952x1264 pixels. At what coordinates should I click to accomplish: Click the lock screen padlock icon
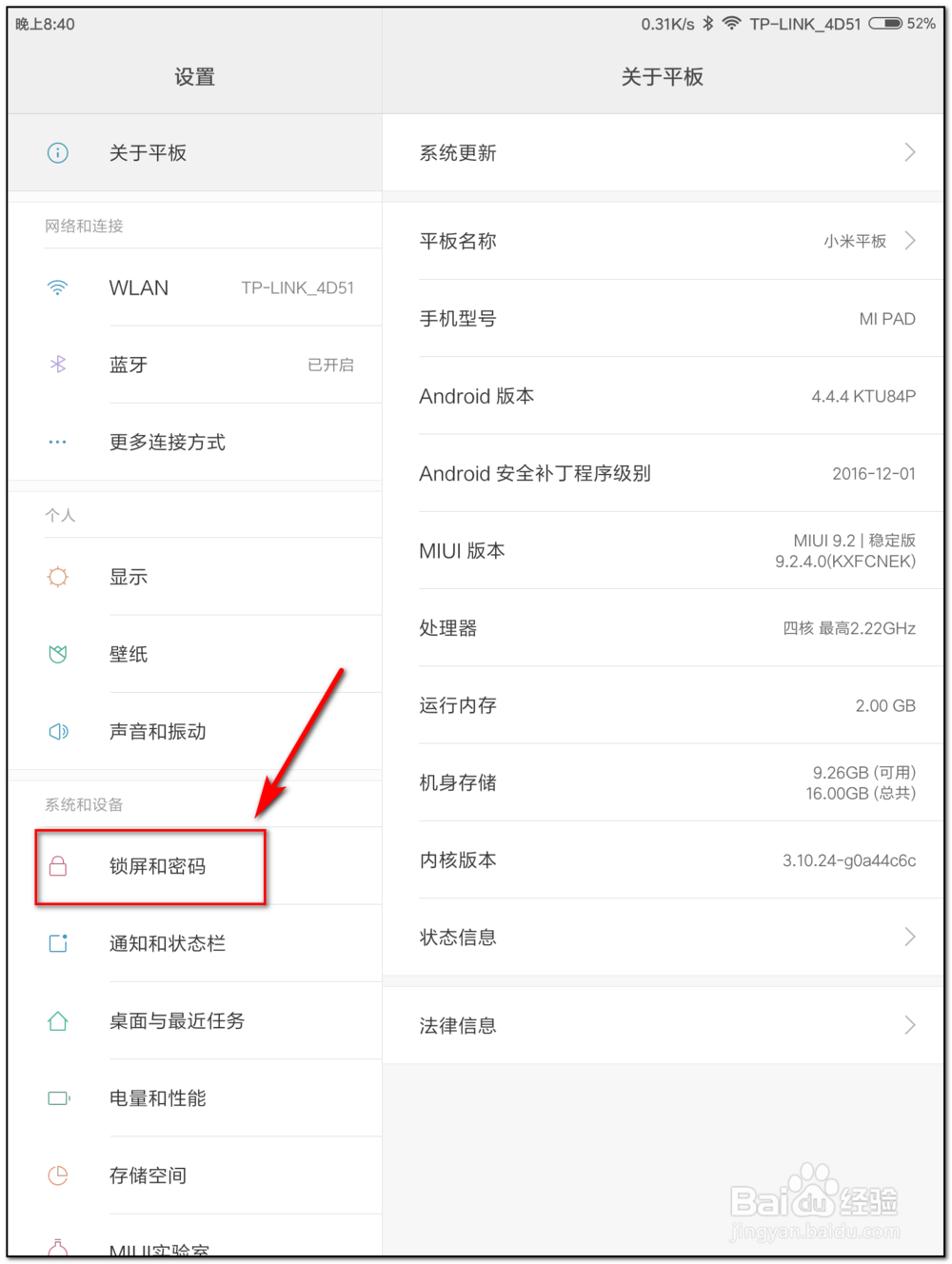click(58, 866)
